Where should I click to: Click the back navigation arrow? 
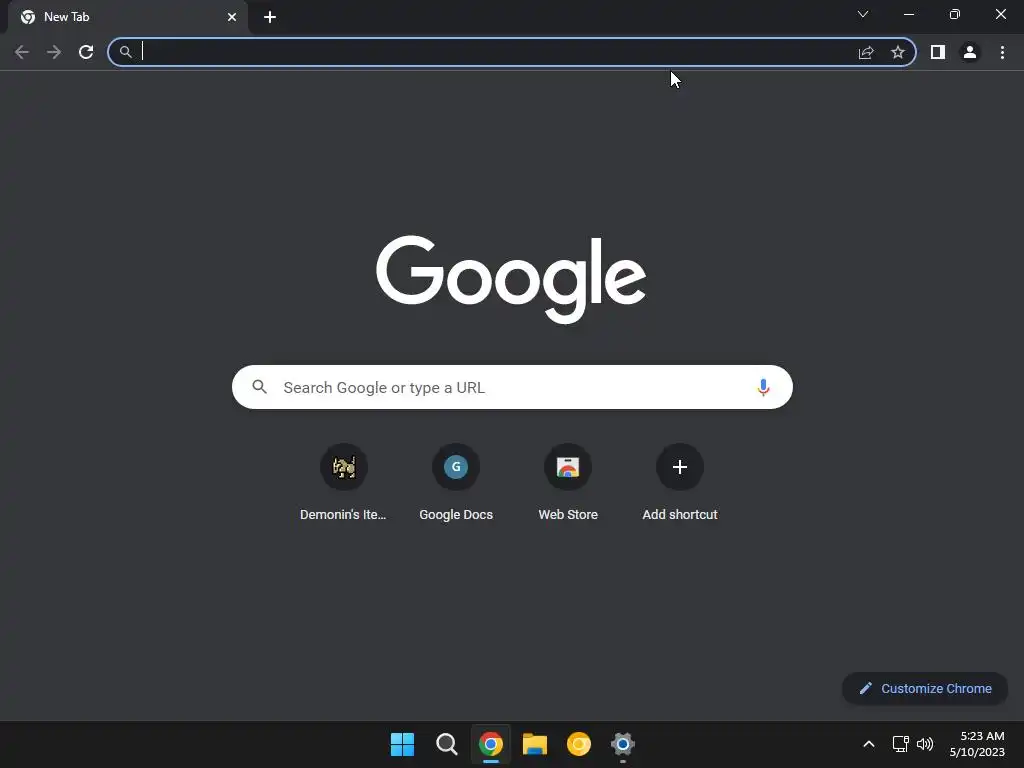(22, 52)
